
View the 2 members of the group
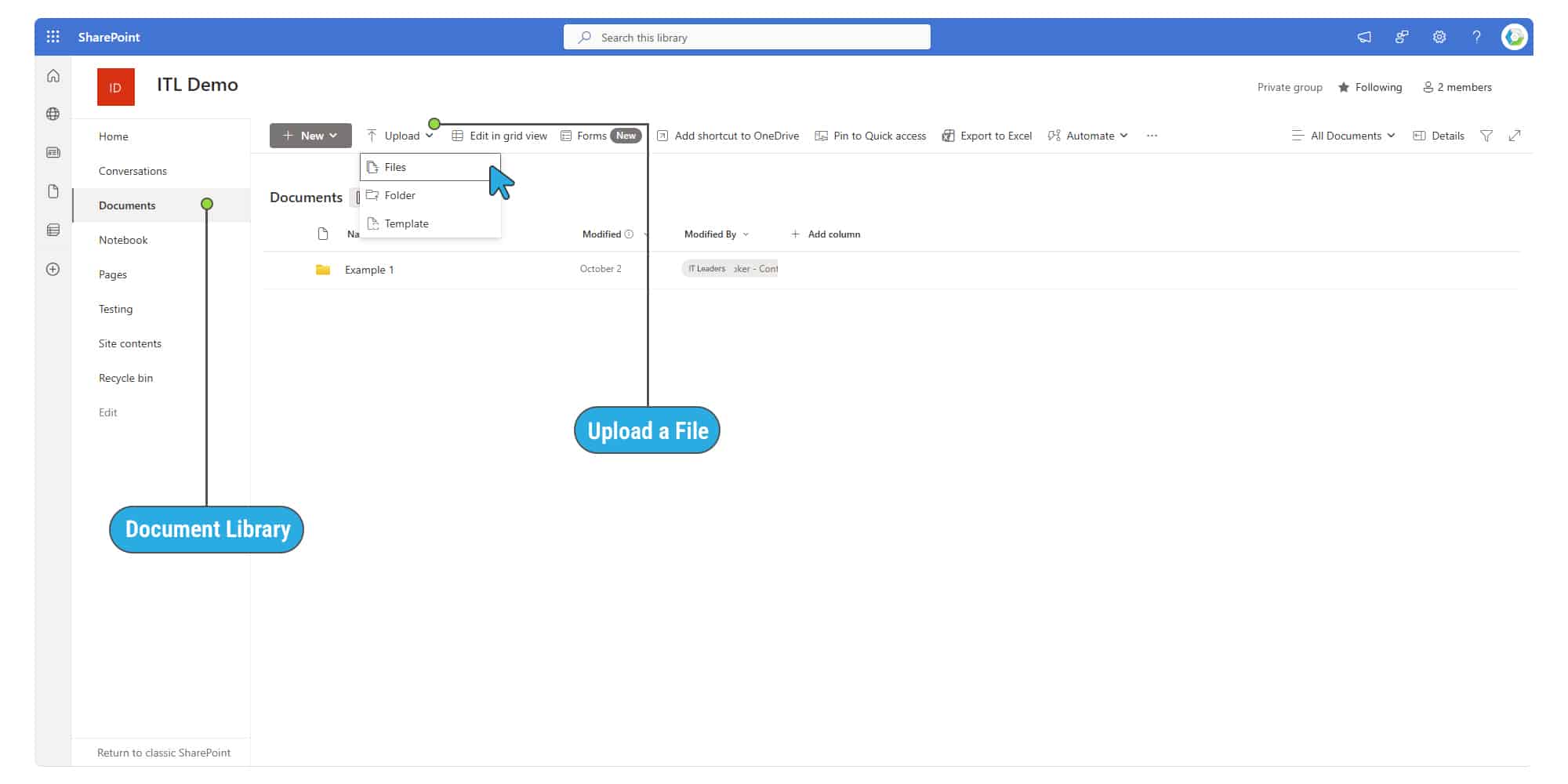(x=1457, y=87)
